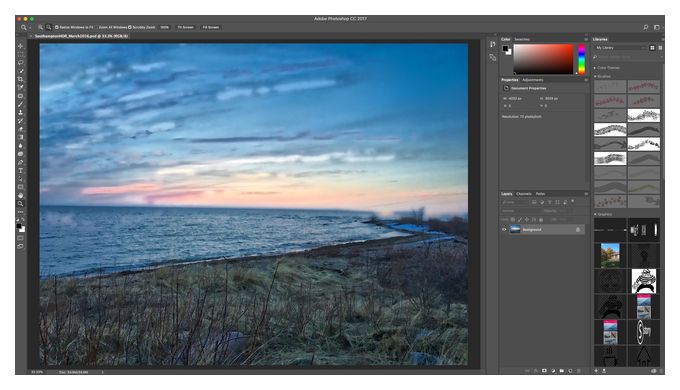
Task: Select the Blur tool
Action: [20, 146]
